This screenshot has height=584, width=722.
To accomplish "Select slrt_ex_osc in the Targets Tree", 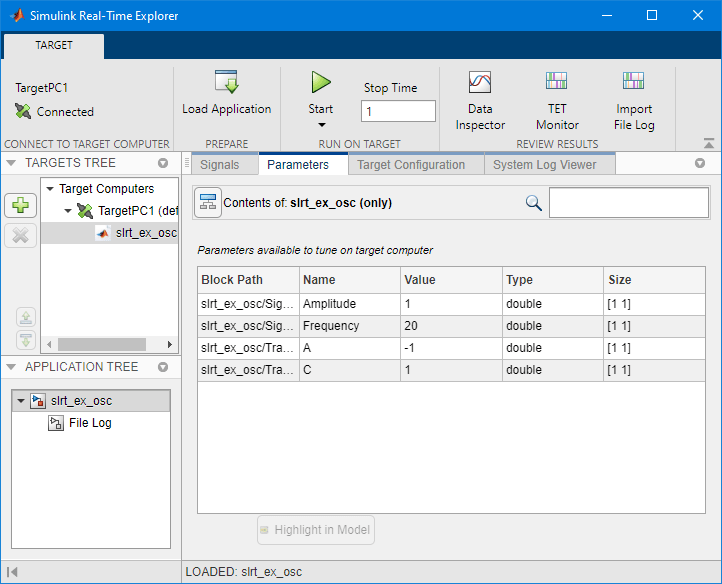I will click(110, 233).
